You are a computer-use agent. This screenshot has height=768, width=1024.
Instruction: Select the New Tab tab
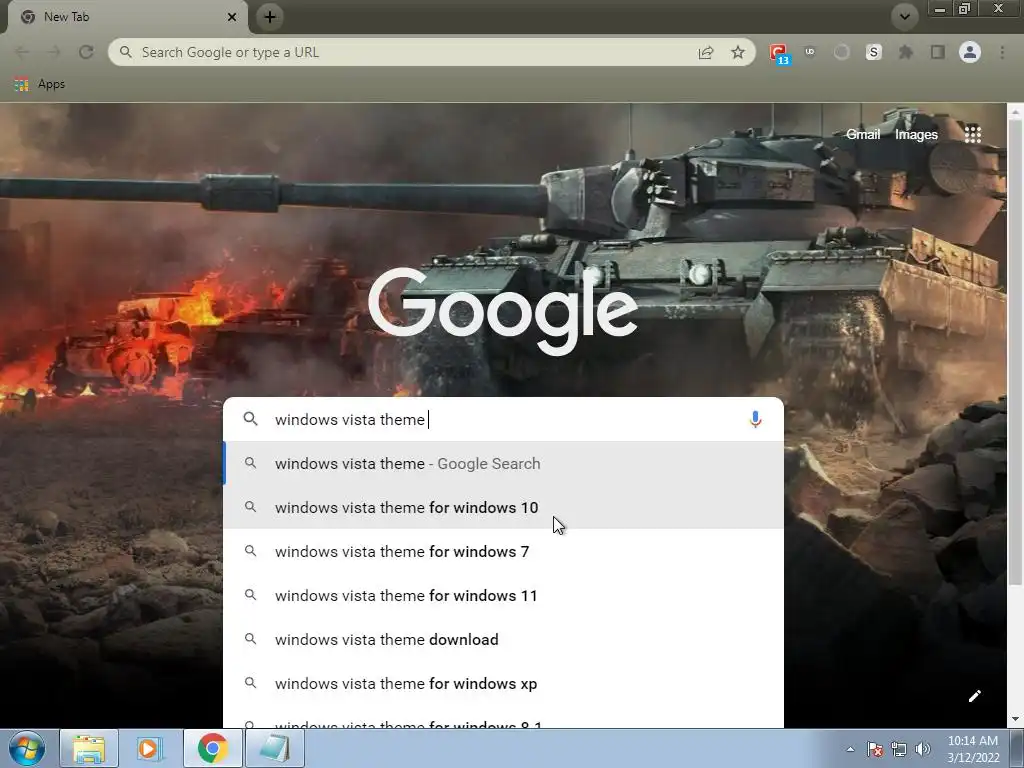127,17
